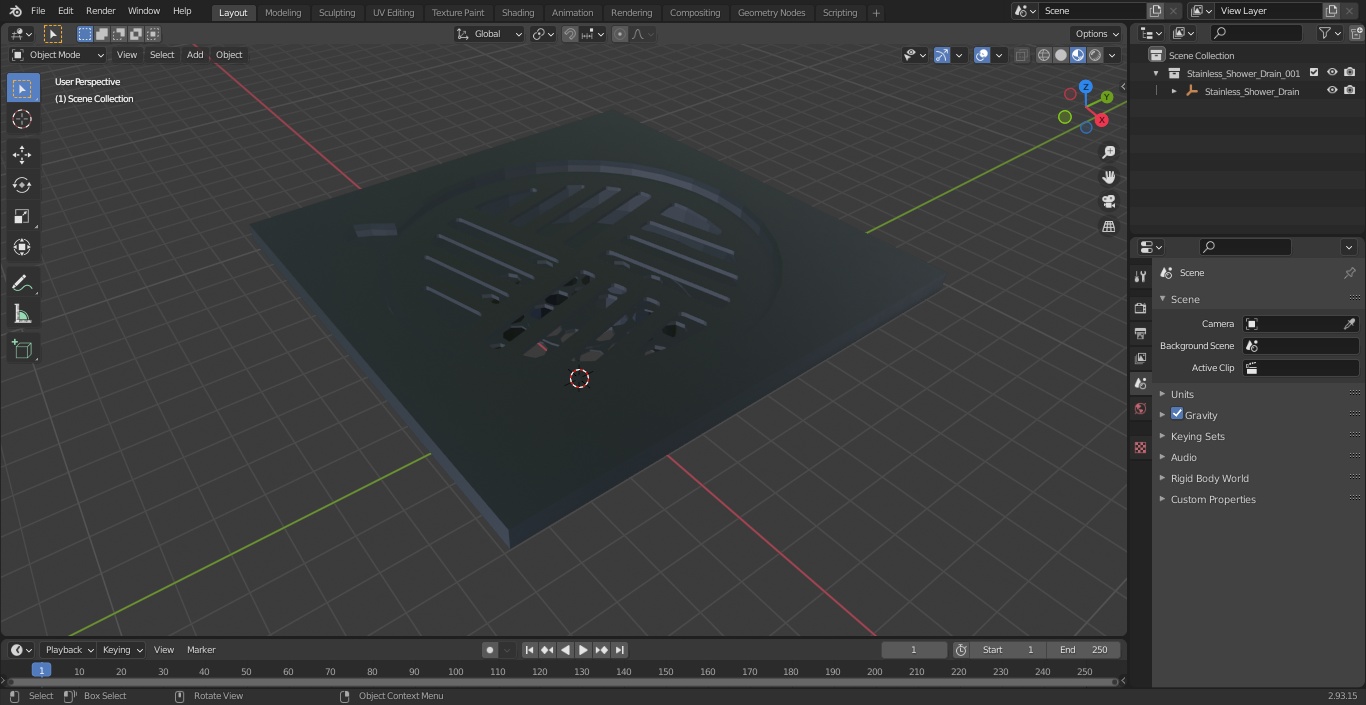Image resolution: width=1366 pixels, height=705 pixels.
Task: Toggle show gizmo button
Action: click(942, 55)
